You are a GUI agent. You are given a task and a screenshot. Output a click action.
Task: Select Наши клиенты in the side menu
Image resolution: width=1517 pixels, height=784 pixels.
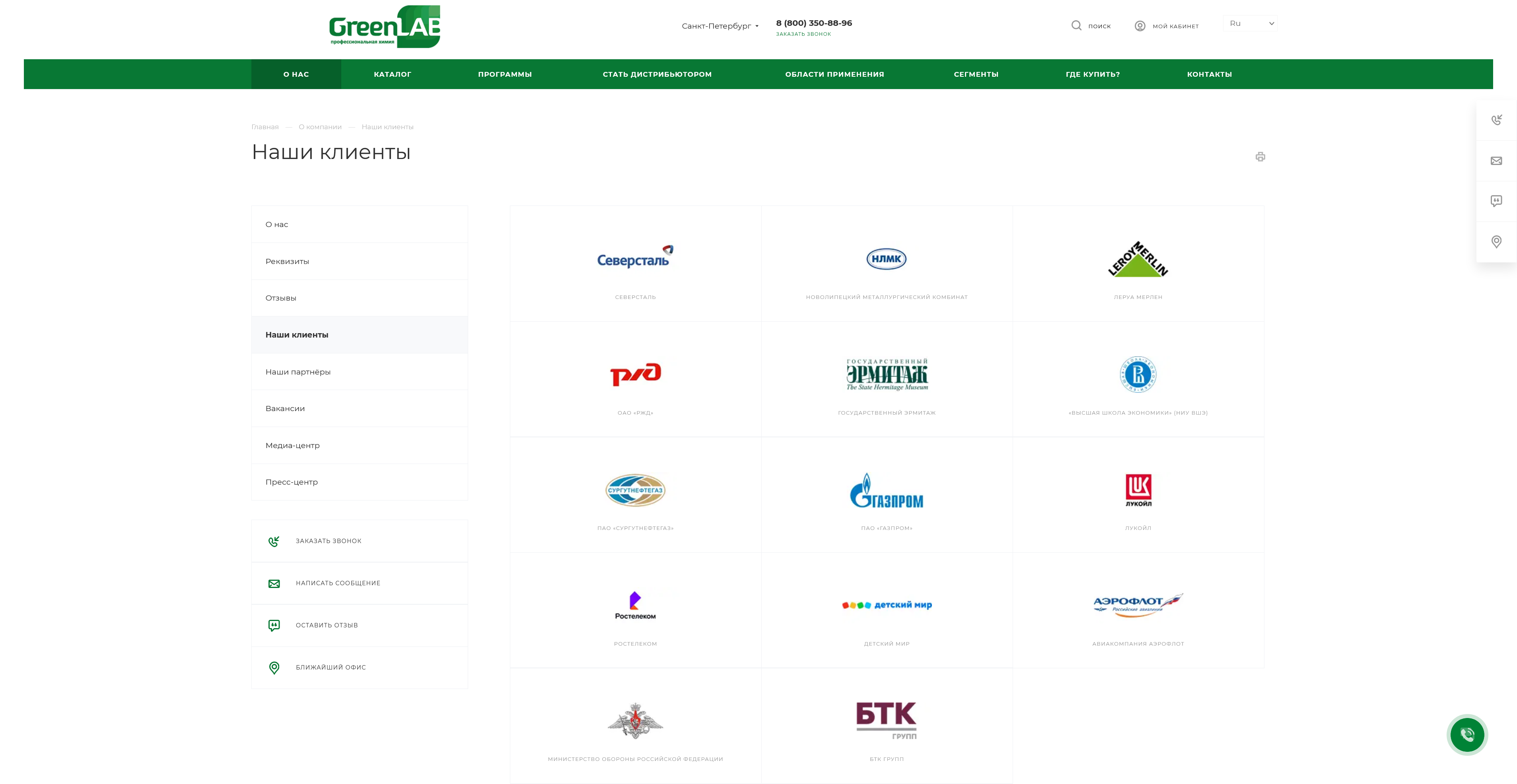pos(359,335)
